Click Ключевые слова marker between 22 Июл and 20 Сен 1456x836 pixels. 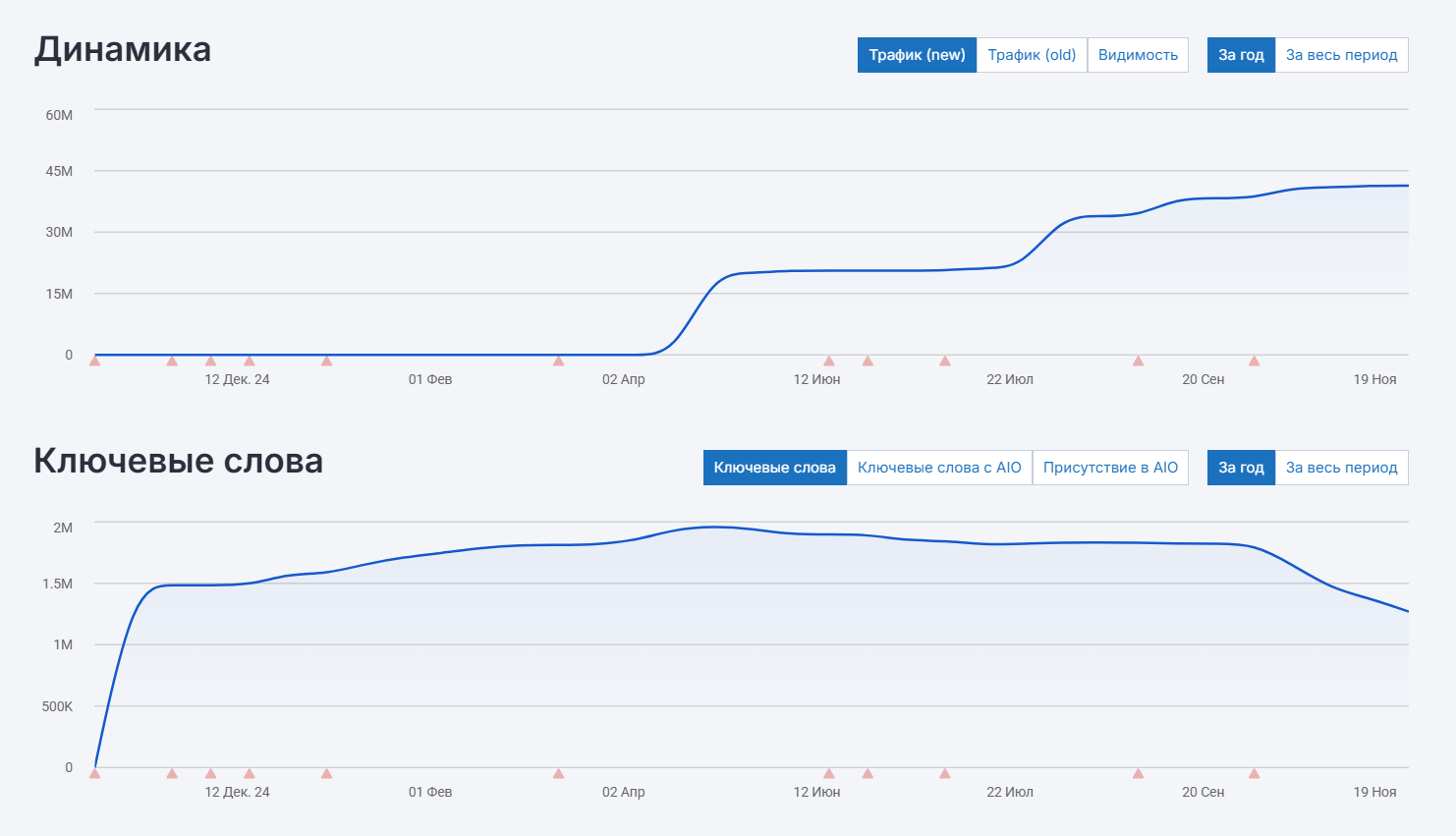tap(1138, 774)
